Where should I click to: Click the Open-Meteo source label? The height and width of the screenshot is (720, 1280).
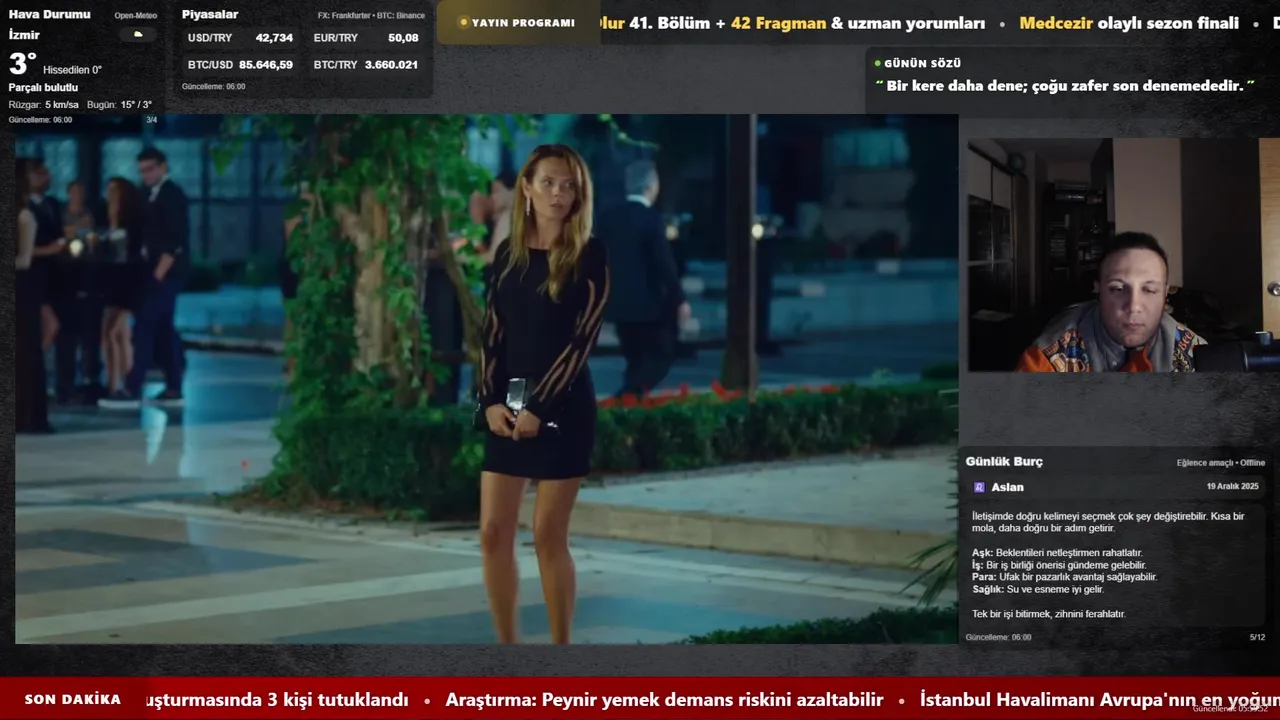136,15
